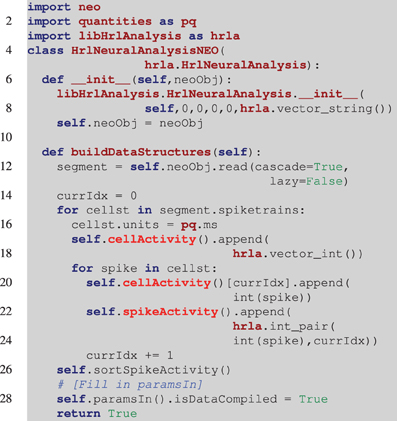Click class name HrlNeuralAnalysisNEO
The image size is (397, 421).
[x=145, y=51]
